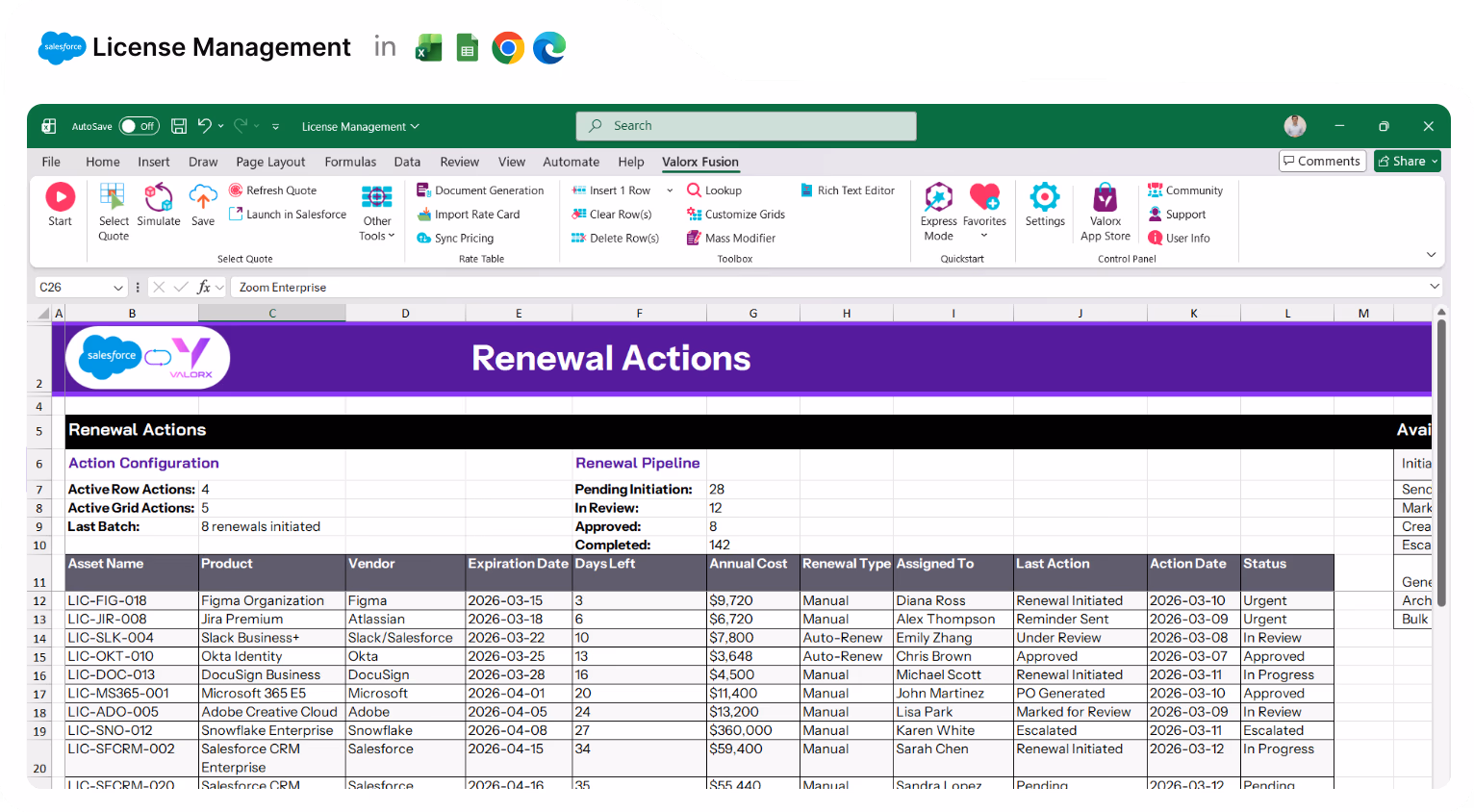1474x812 pixels.
Task: Run the Simulate tool
Action: pyautogui.click(x=159, y=207)
